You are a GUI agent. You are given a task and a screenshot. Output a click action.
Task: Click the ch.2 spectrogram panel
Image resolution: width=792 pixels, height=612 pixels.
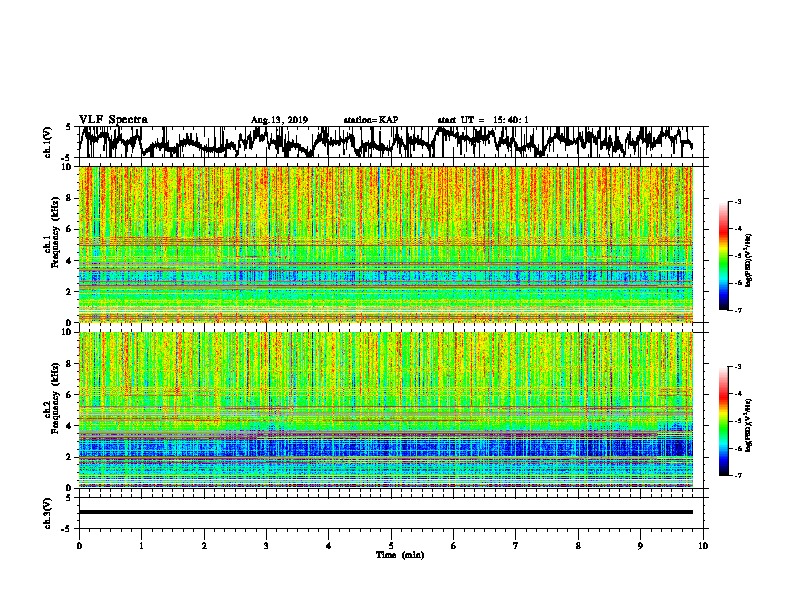pos(386,410)
